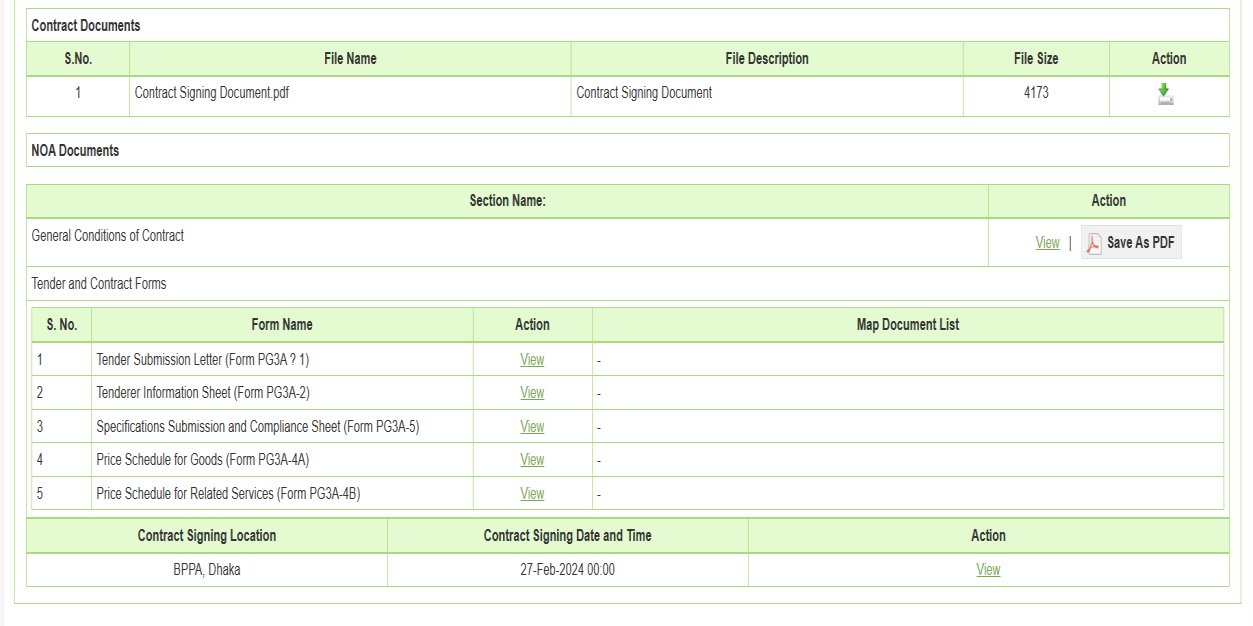
Task: Open View link for BPPA, Dhaka signing
Action: coord(988,570)
